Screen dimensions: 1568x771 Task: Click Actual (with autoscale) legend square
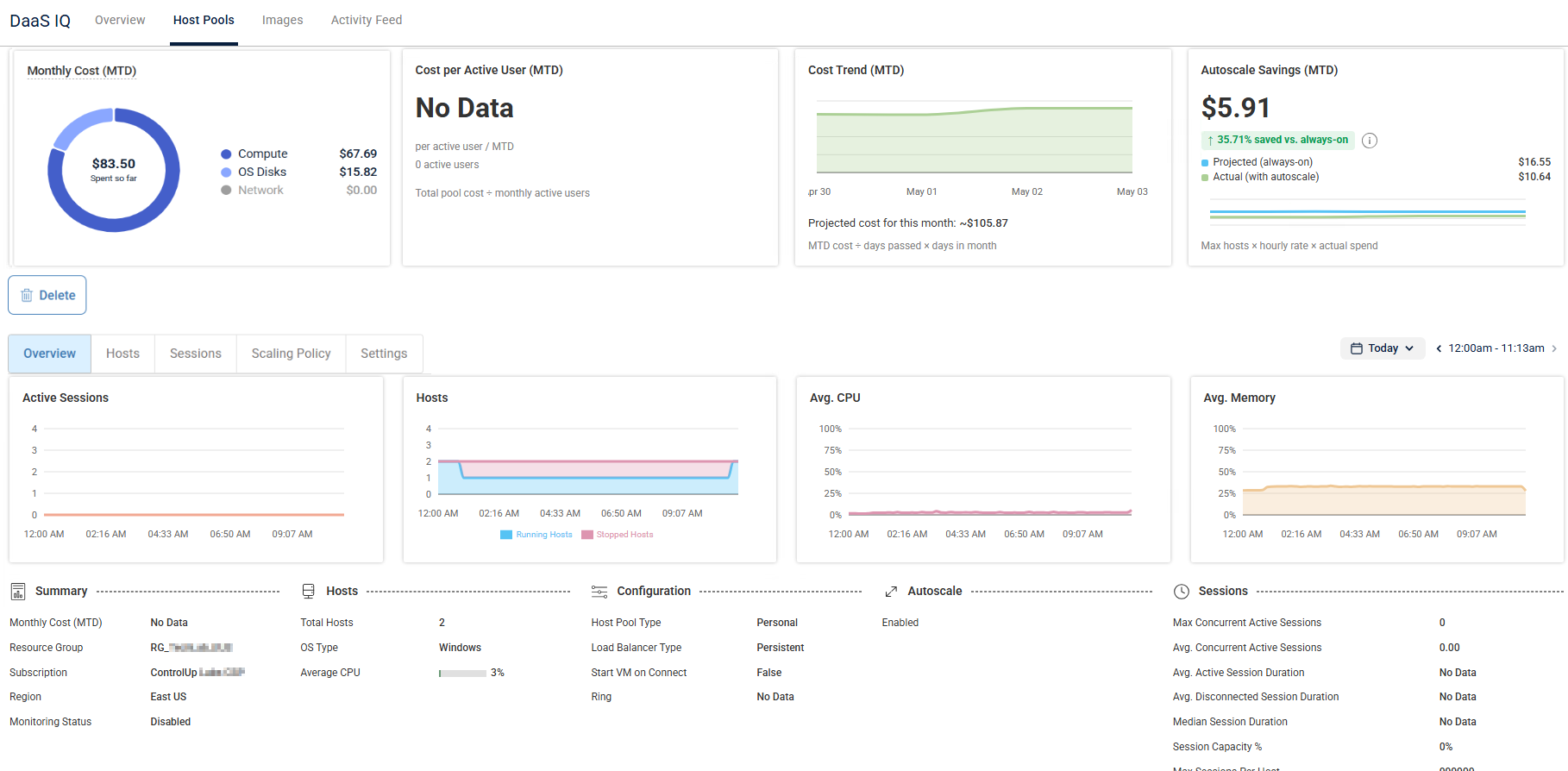pyautogui.click(x=1205, y=177)
